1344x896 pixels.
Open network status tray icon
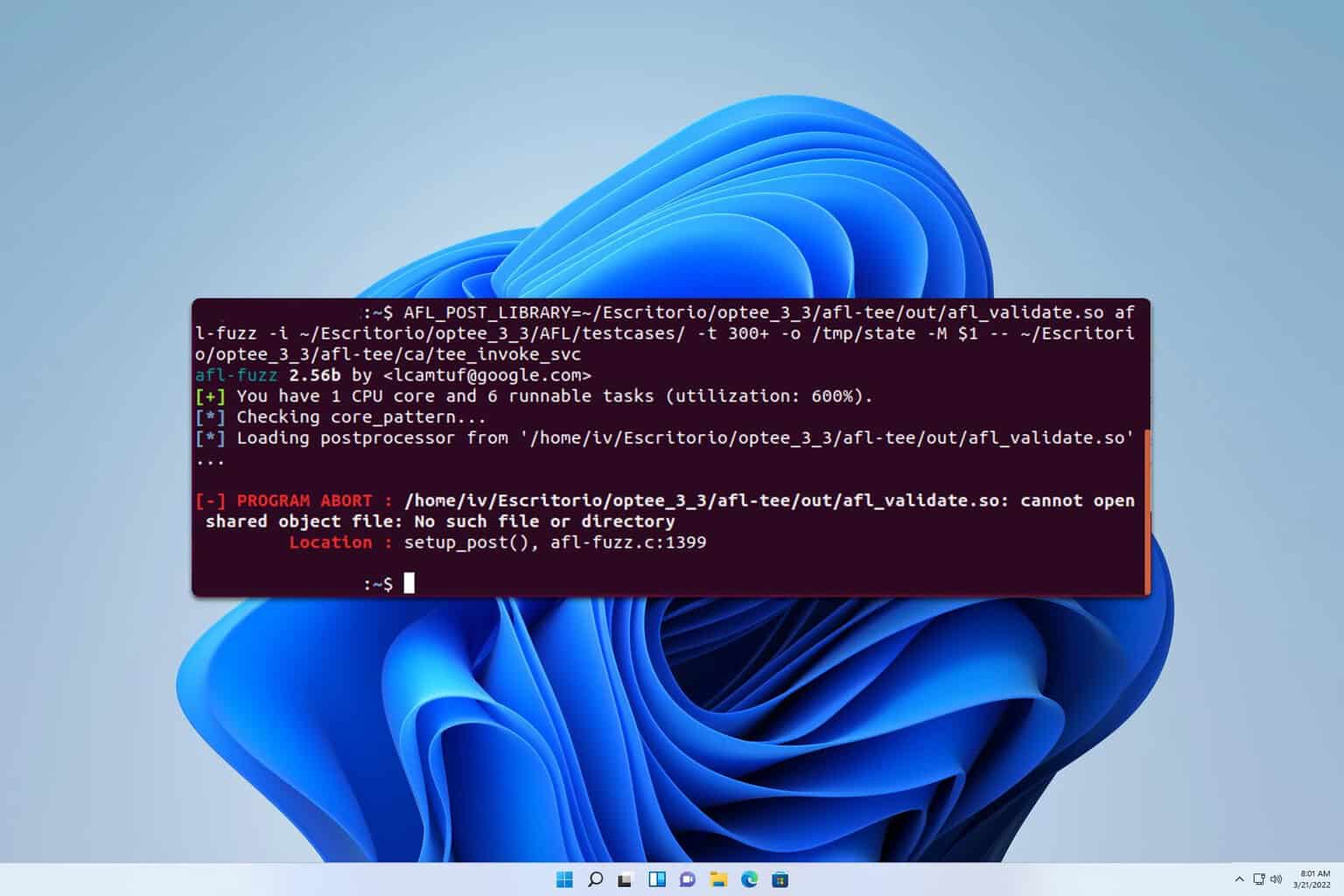tap(1259, 879)
